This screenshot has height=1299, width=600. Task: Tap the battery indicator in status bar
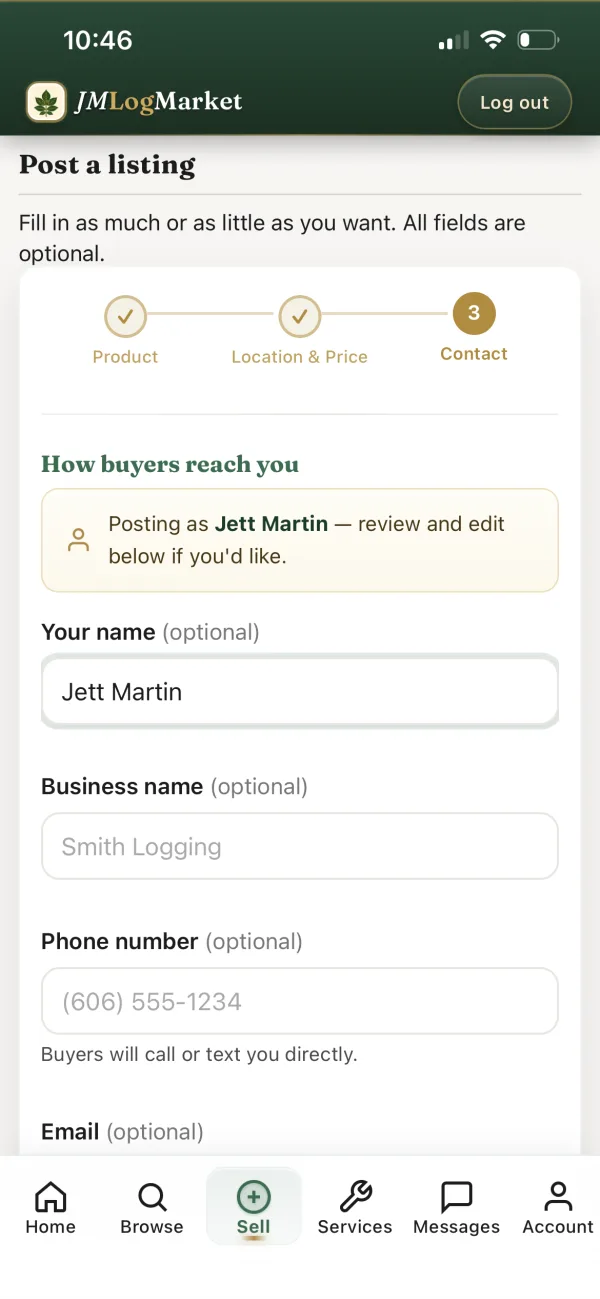coord(538,41)
